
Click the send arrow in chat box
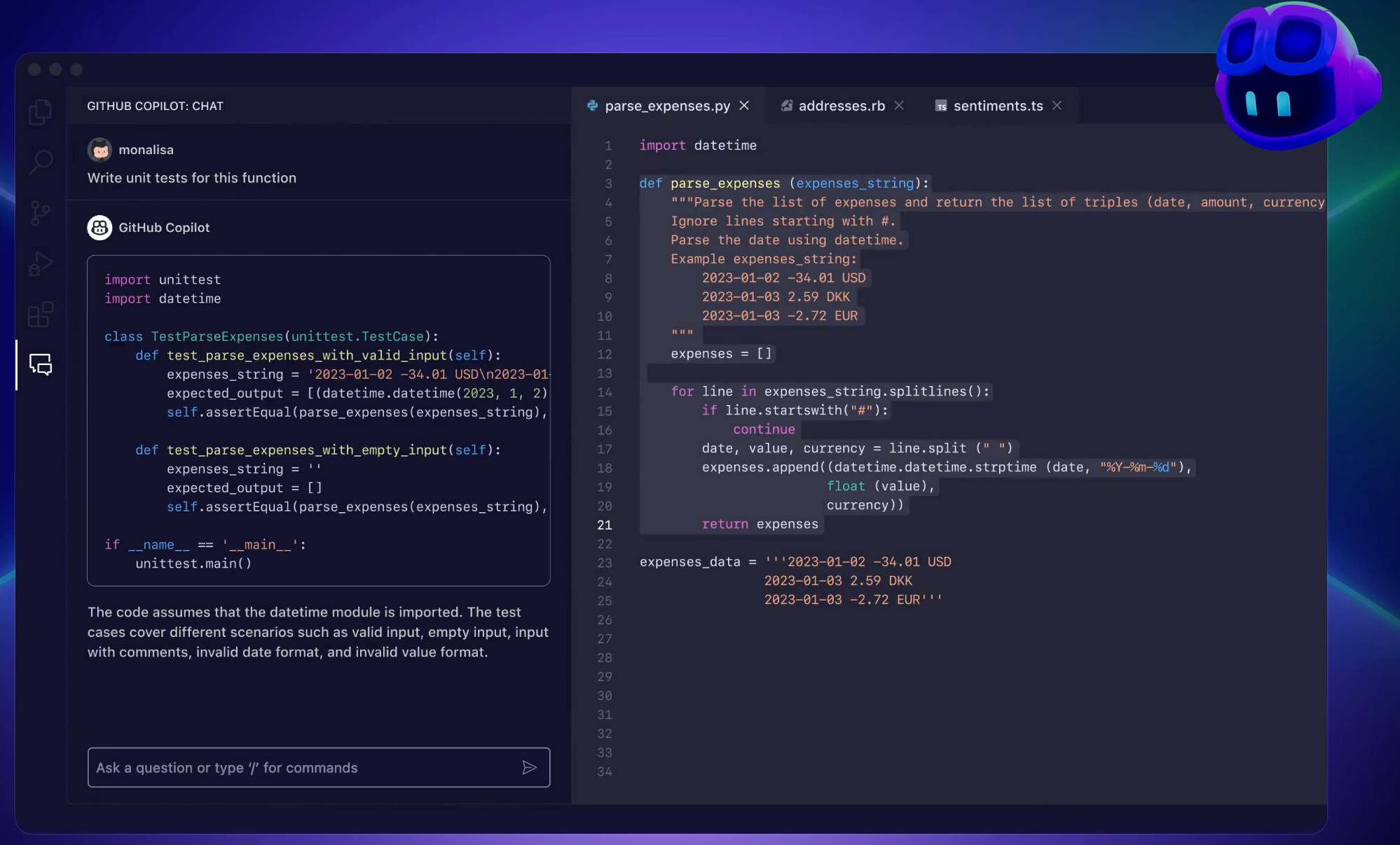coord(529,768)
